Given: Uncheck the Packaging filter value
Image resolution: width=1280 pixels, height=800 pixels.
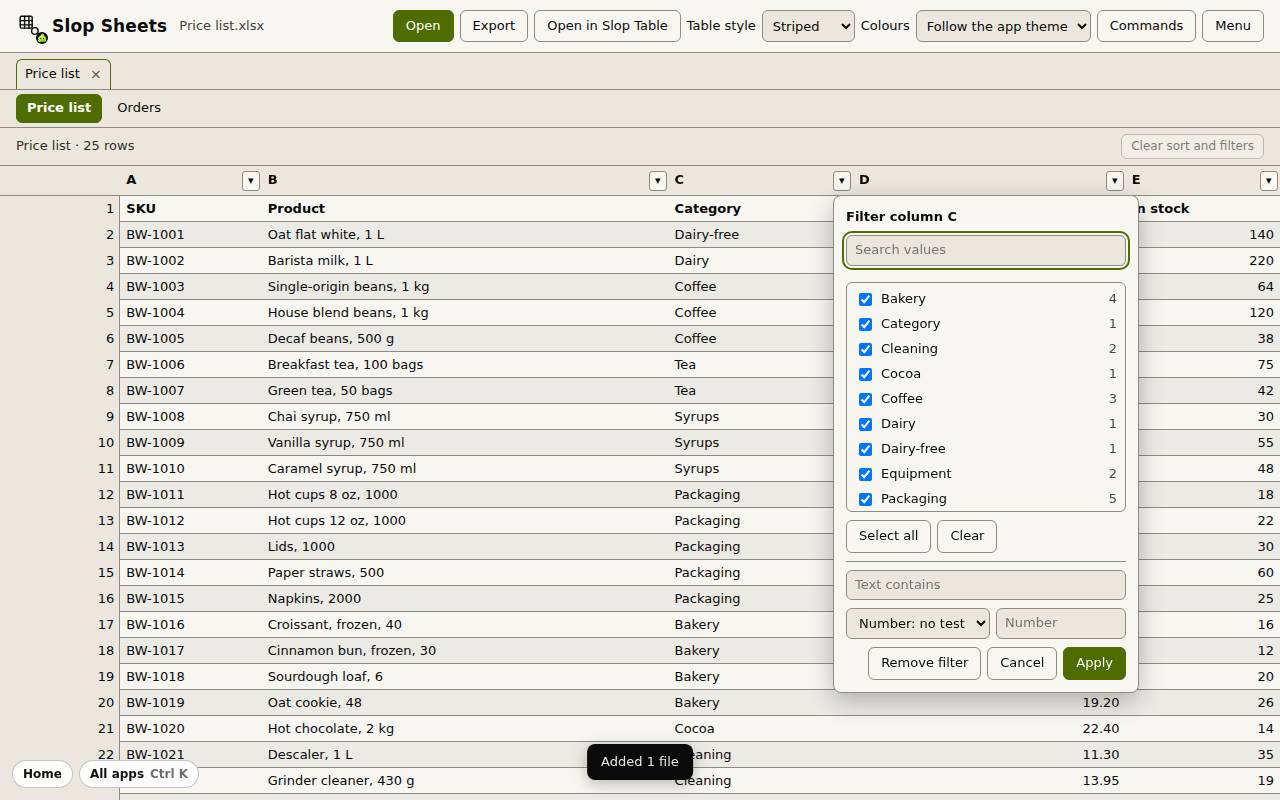Looking at the screenshot, I should [x=865, y=499].
